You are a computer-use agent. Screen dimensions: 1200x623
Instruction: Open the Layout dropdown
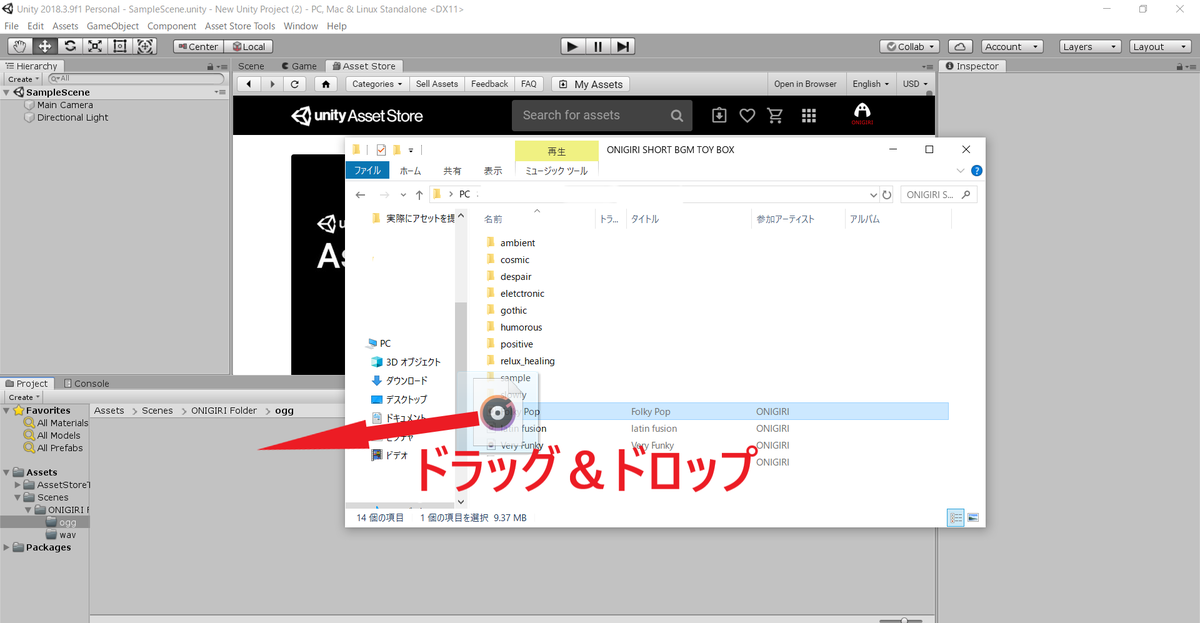tap(1159, 45)
